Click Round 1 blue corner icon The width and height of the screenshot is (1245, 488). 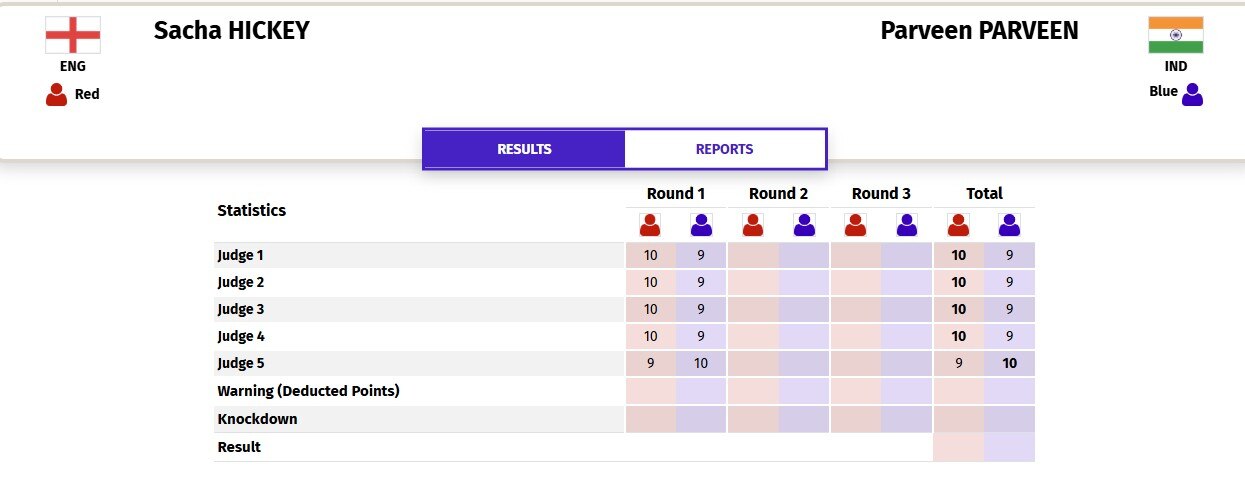point(702,225)
